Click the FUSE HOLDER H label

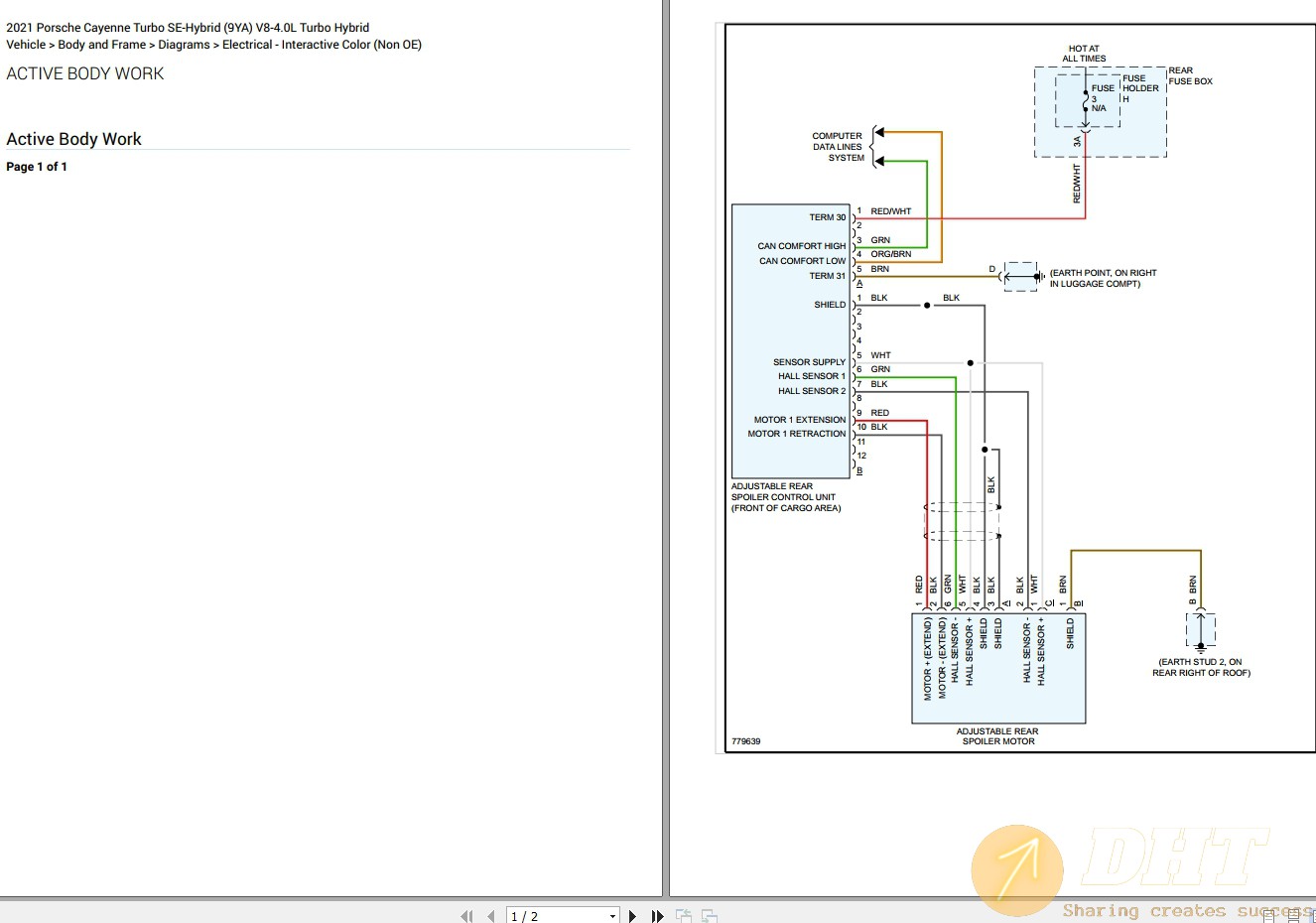point(1140,88)
